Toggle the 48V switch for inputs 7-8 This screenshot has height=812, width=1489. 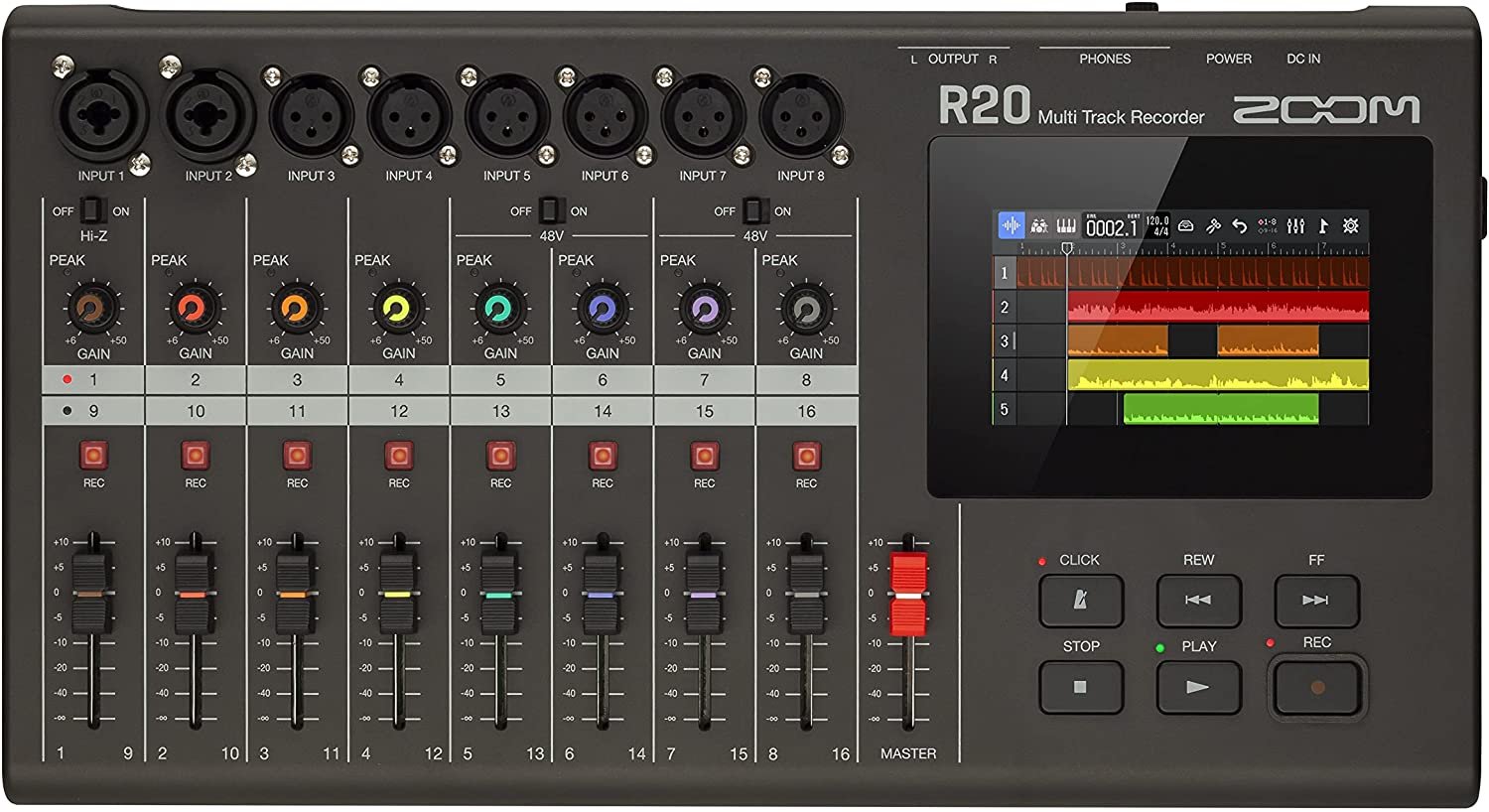tap(754, 210)
